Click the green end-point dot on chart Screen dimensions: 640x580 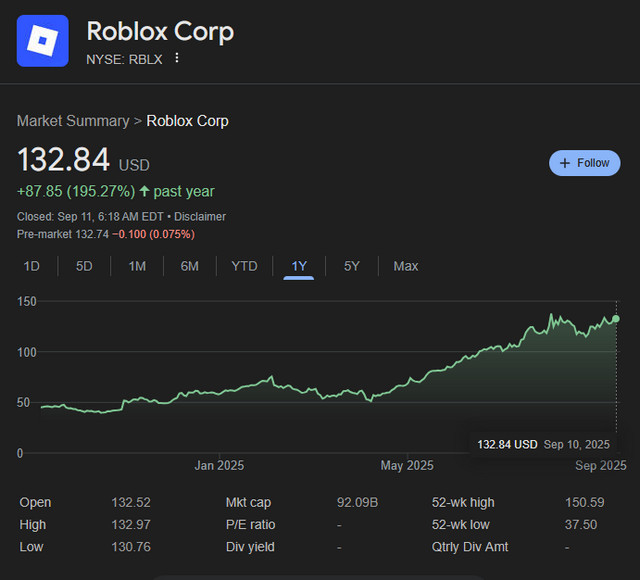[x=616, y=319]
